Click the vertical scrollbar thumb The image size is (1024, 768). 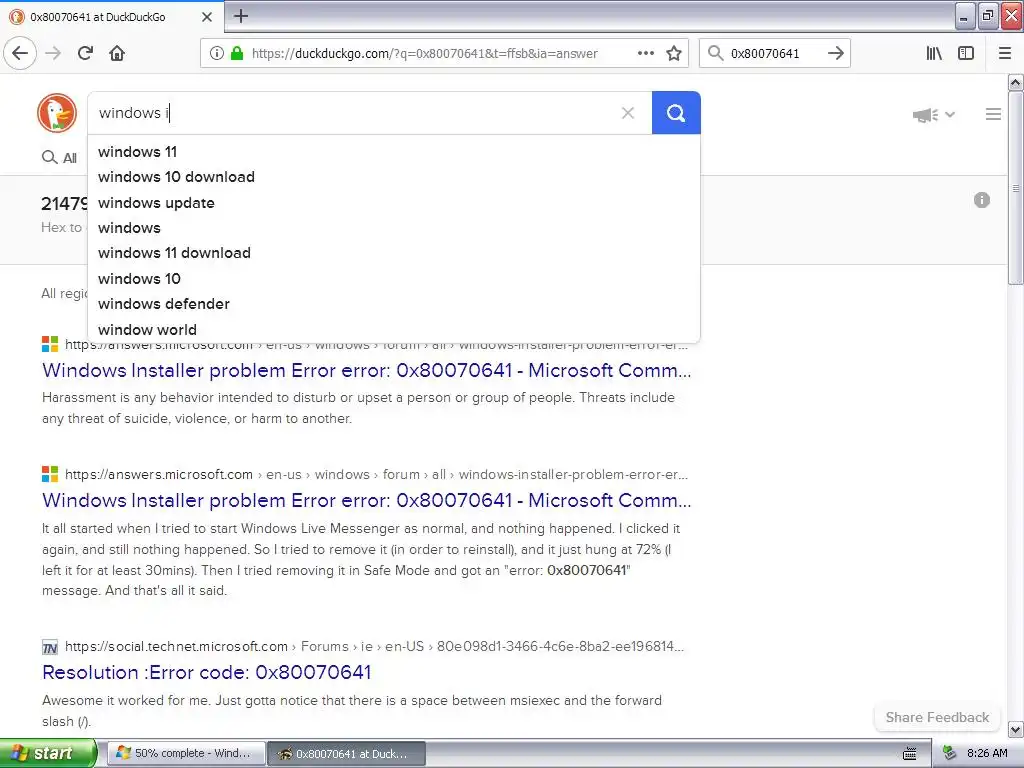pyautogui.click(x=1015, y=188)
